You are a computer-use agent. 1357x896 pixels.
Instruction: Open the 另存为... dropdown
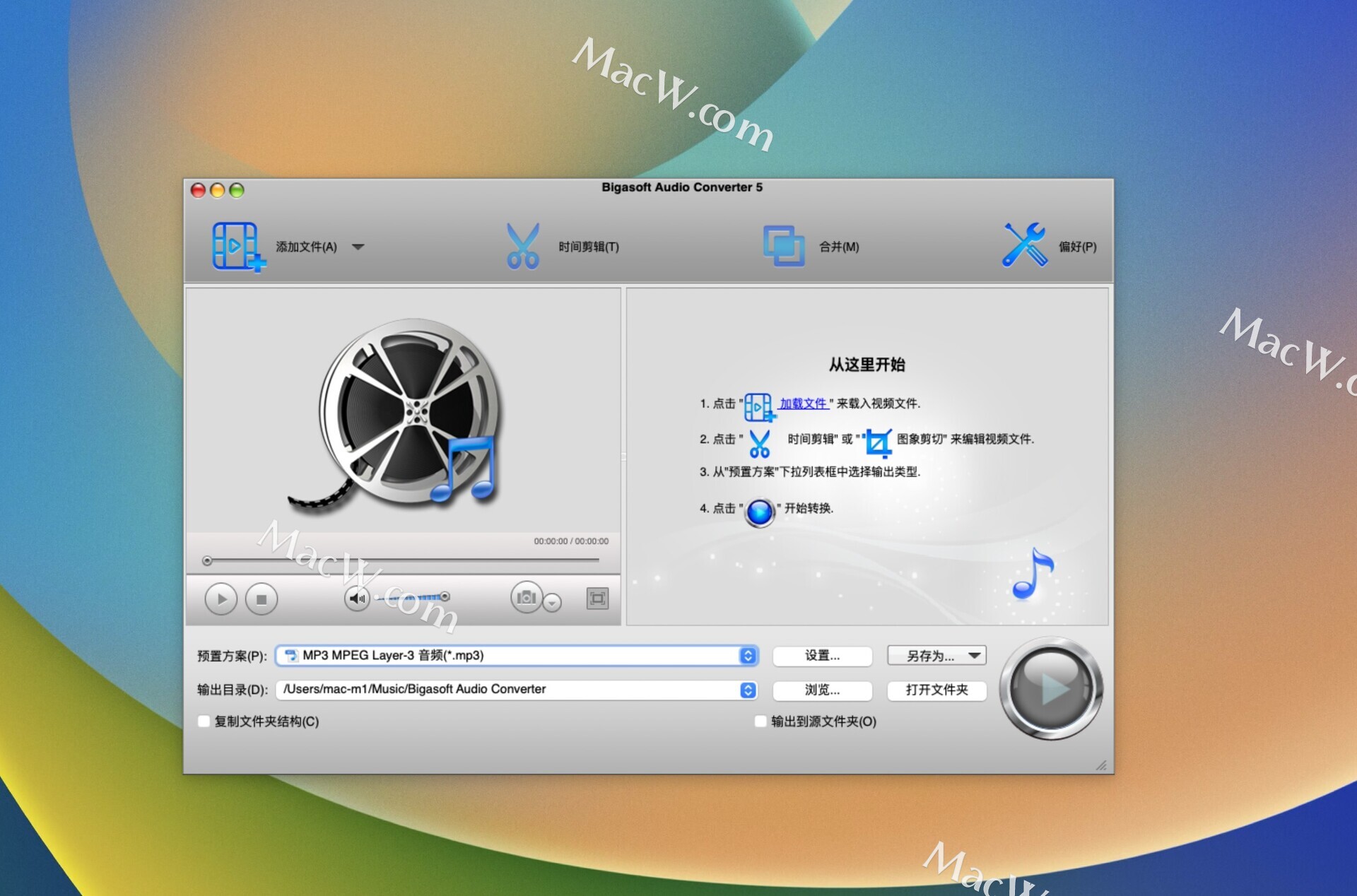click(936, 656)
